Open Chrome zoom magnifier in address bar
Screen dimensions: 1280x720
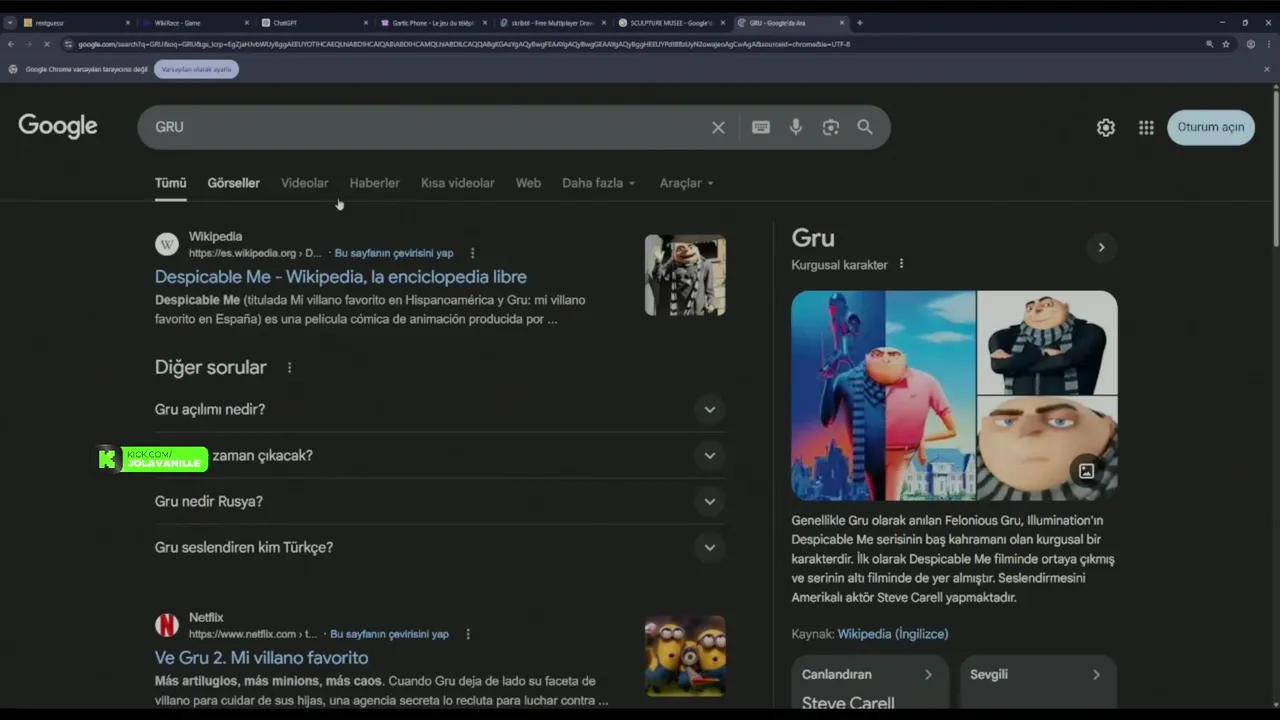tap(1209, 44)
